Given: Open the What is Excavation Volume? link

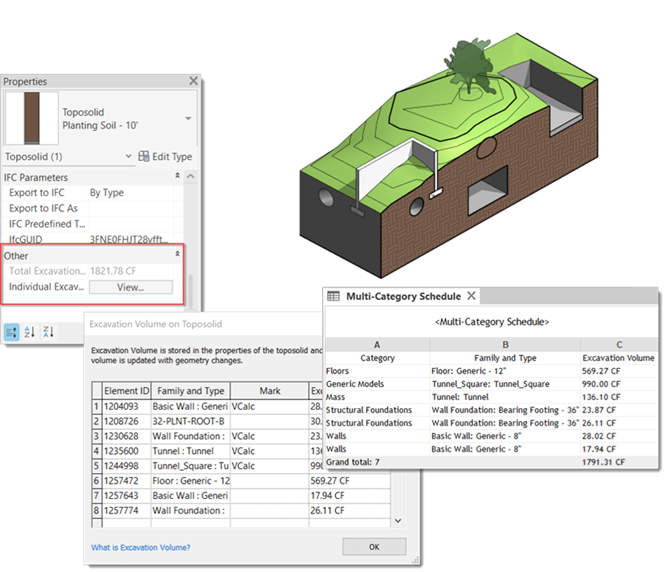Looking at the screenshot, I should [141, 547].
